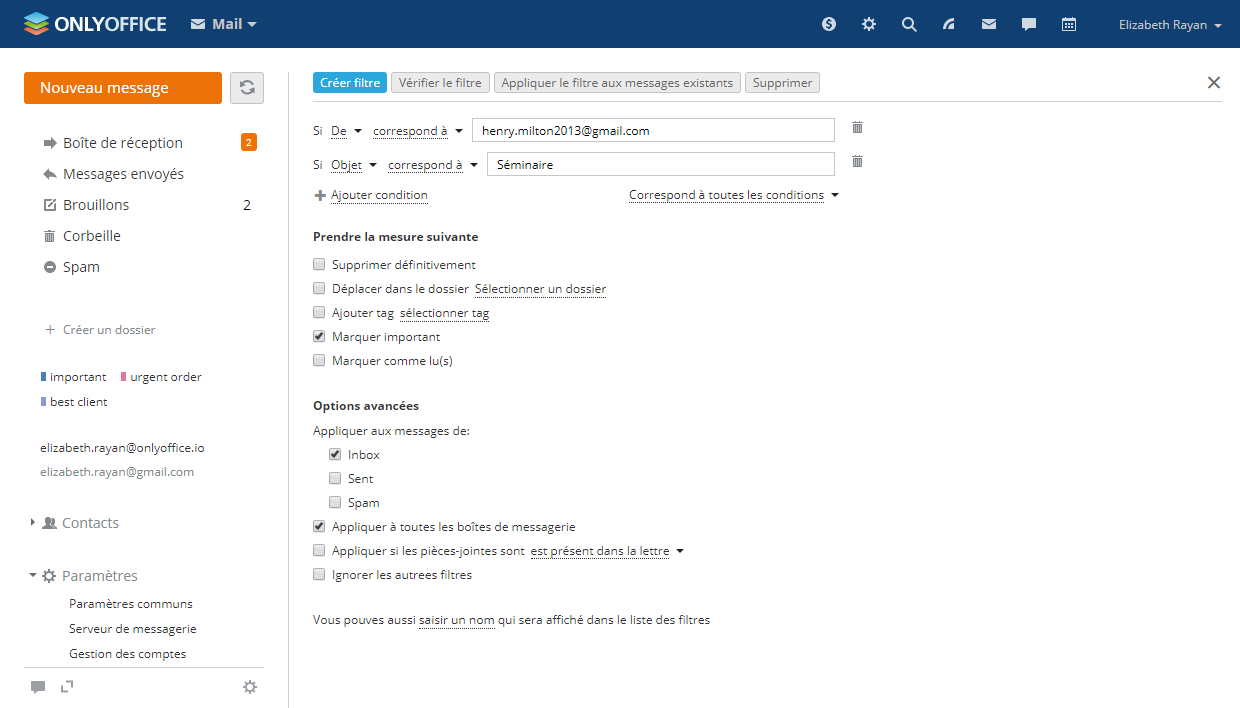Open the talk chat bubble in header

pyautogui.click(x=1029, y=25)
